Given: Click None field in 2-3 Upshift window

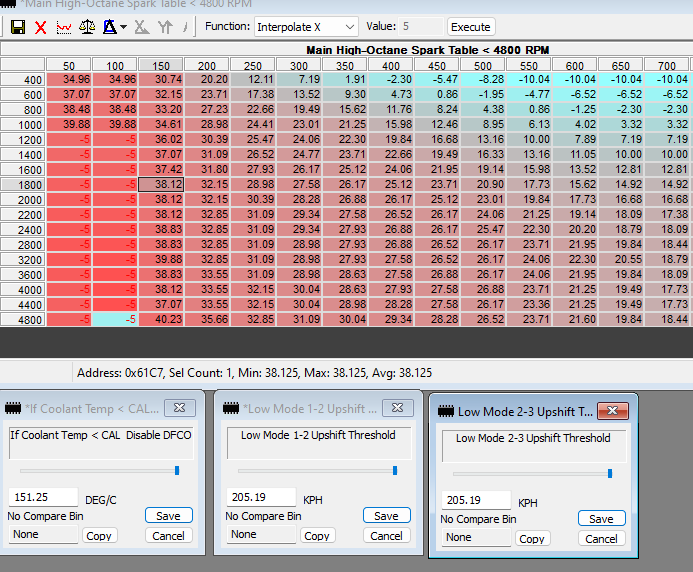Looking at the screenshot, I should pos(476,538).
